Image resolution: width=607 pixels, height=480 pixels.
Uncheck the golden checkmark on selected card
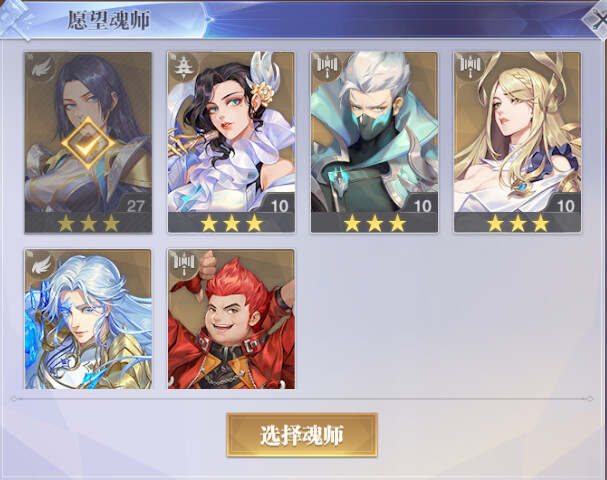tap(89, 143)
